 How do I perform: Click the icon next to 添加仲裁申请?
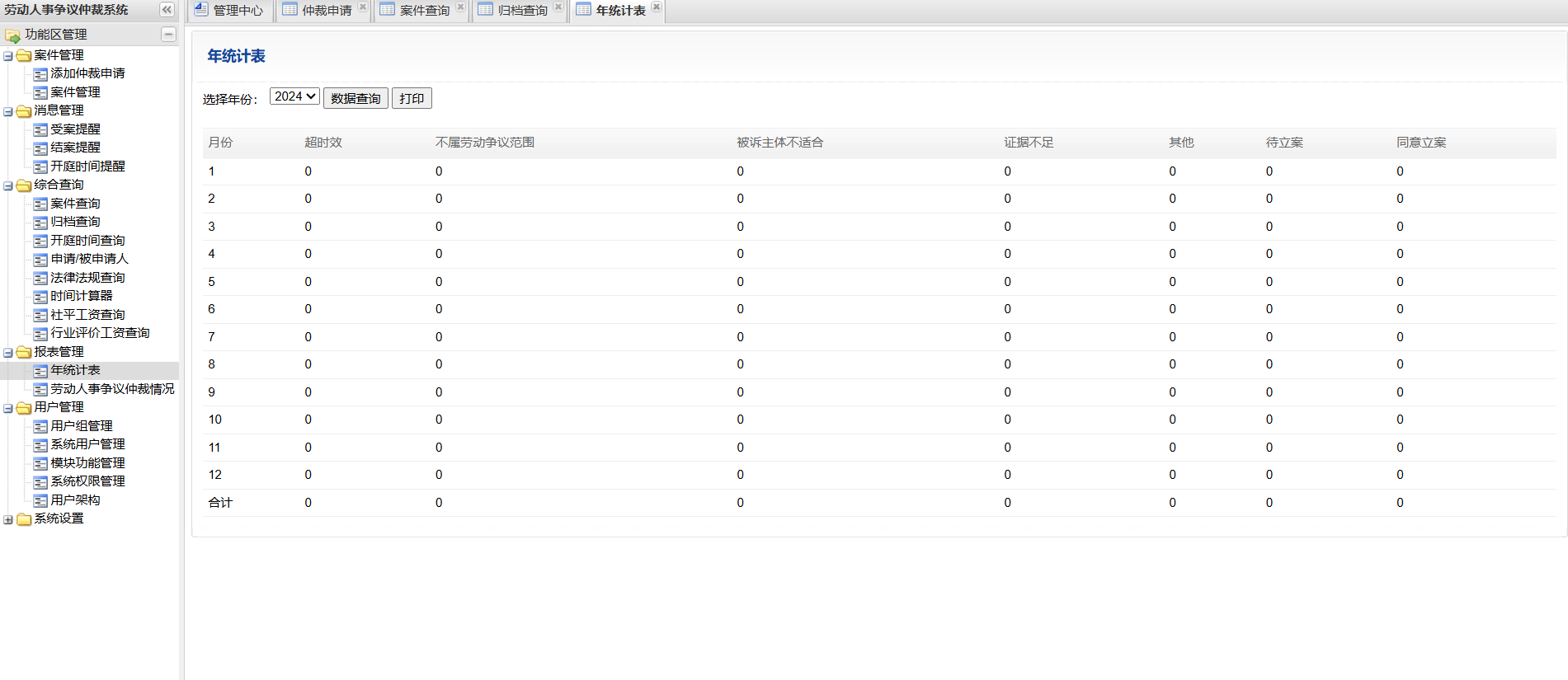40,74
